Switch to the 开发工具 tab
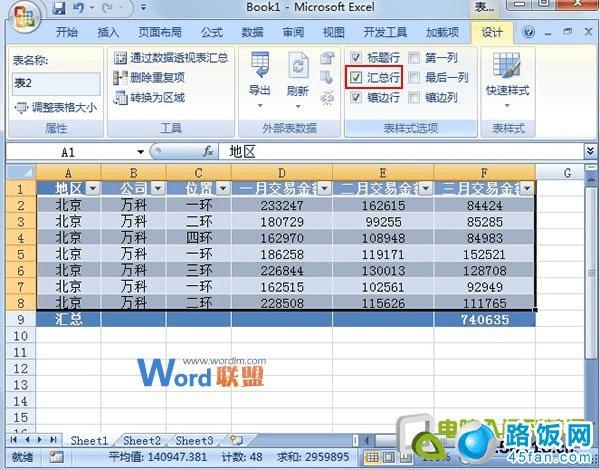 click(x=385, y=32)
